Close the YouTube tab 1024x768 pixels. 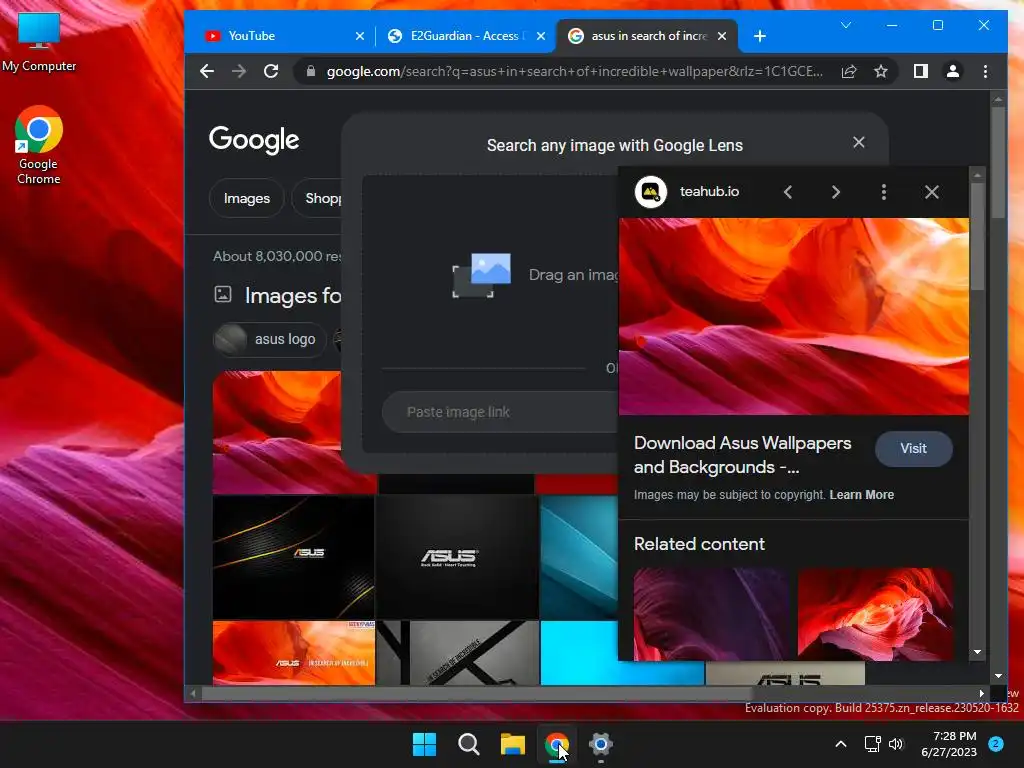pyautogui.click(x=360, y=36)
